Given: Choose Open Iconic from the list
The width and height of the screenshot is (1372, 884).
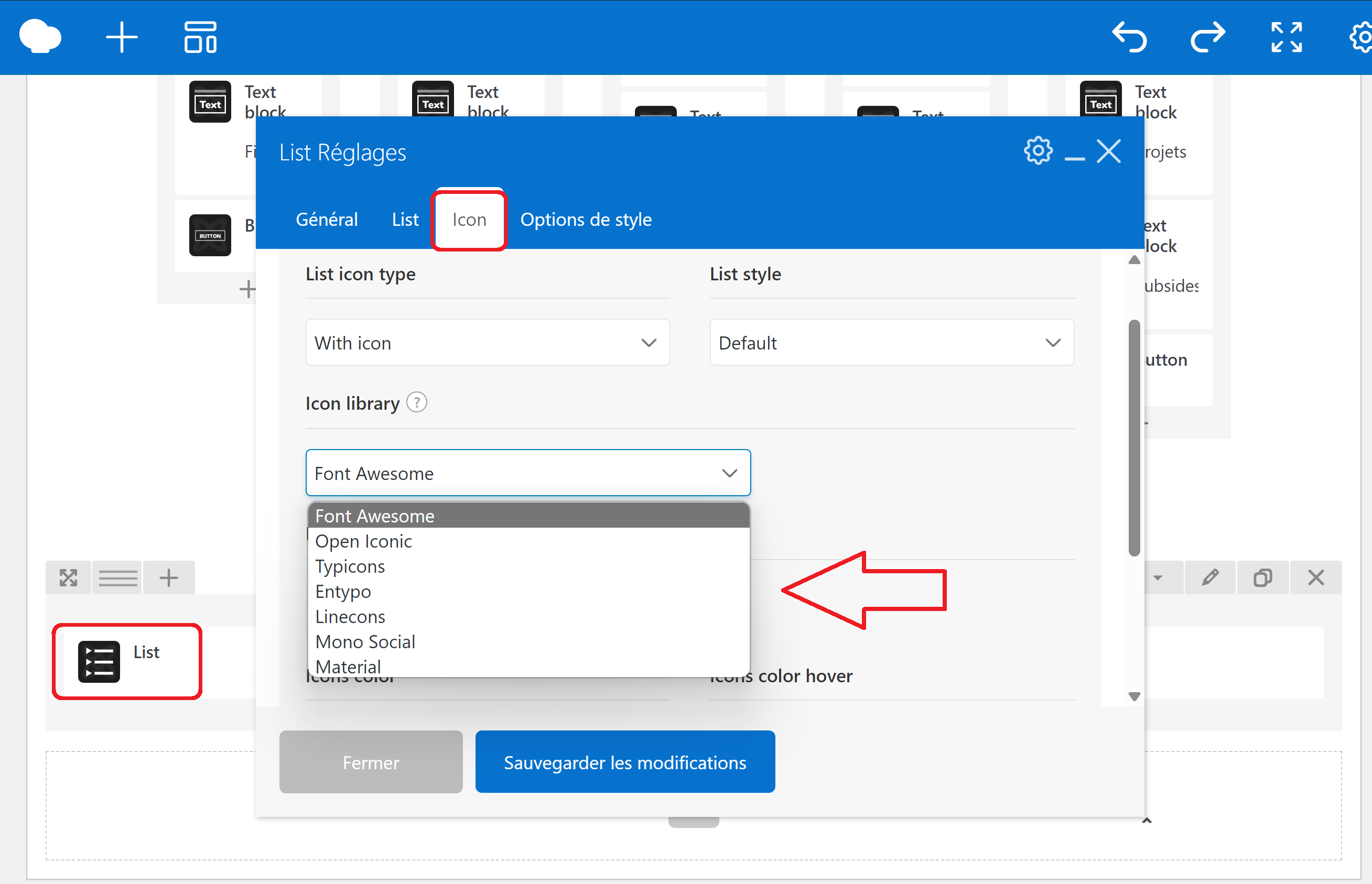Looking at the screenshot, I should tap(528, 541).
